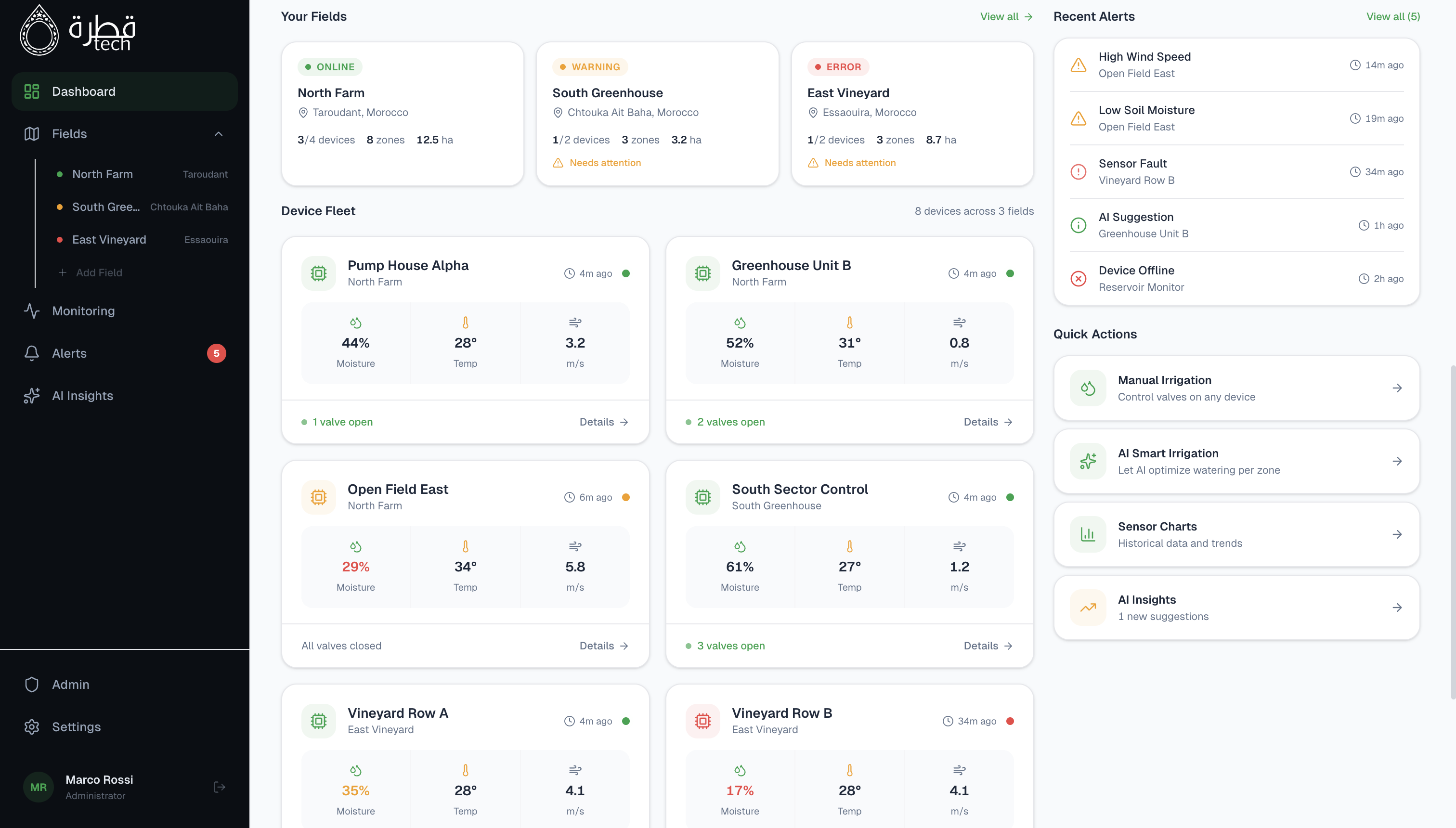This screenshot has height=828, width=1456.
Task: Open Details for Greenhouse Unit B
Action: coord(988,422)
